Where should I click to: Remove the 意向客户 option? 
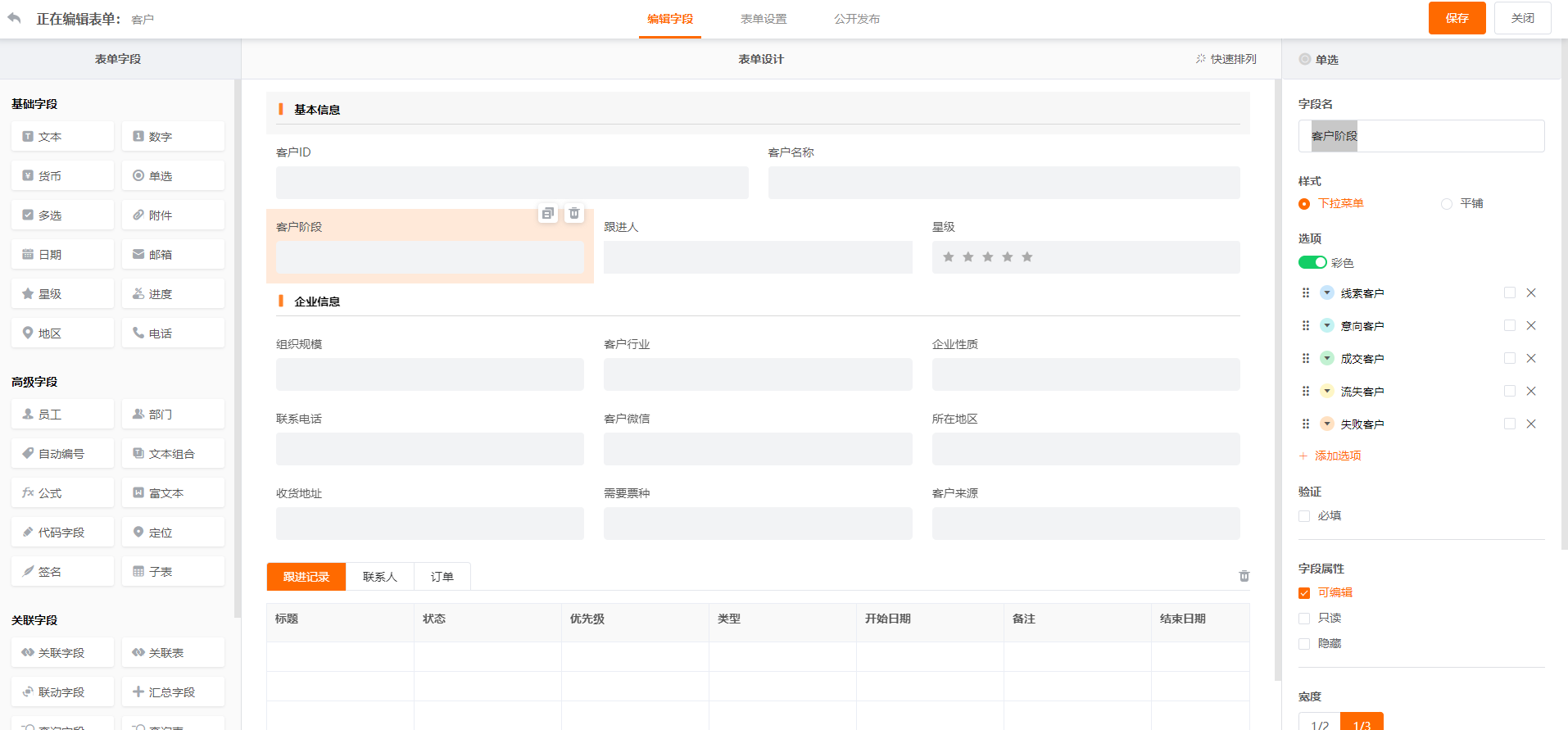pyautogui.click(x=1531, y=325)
